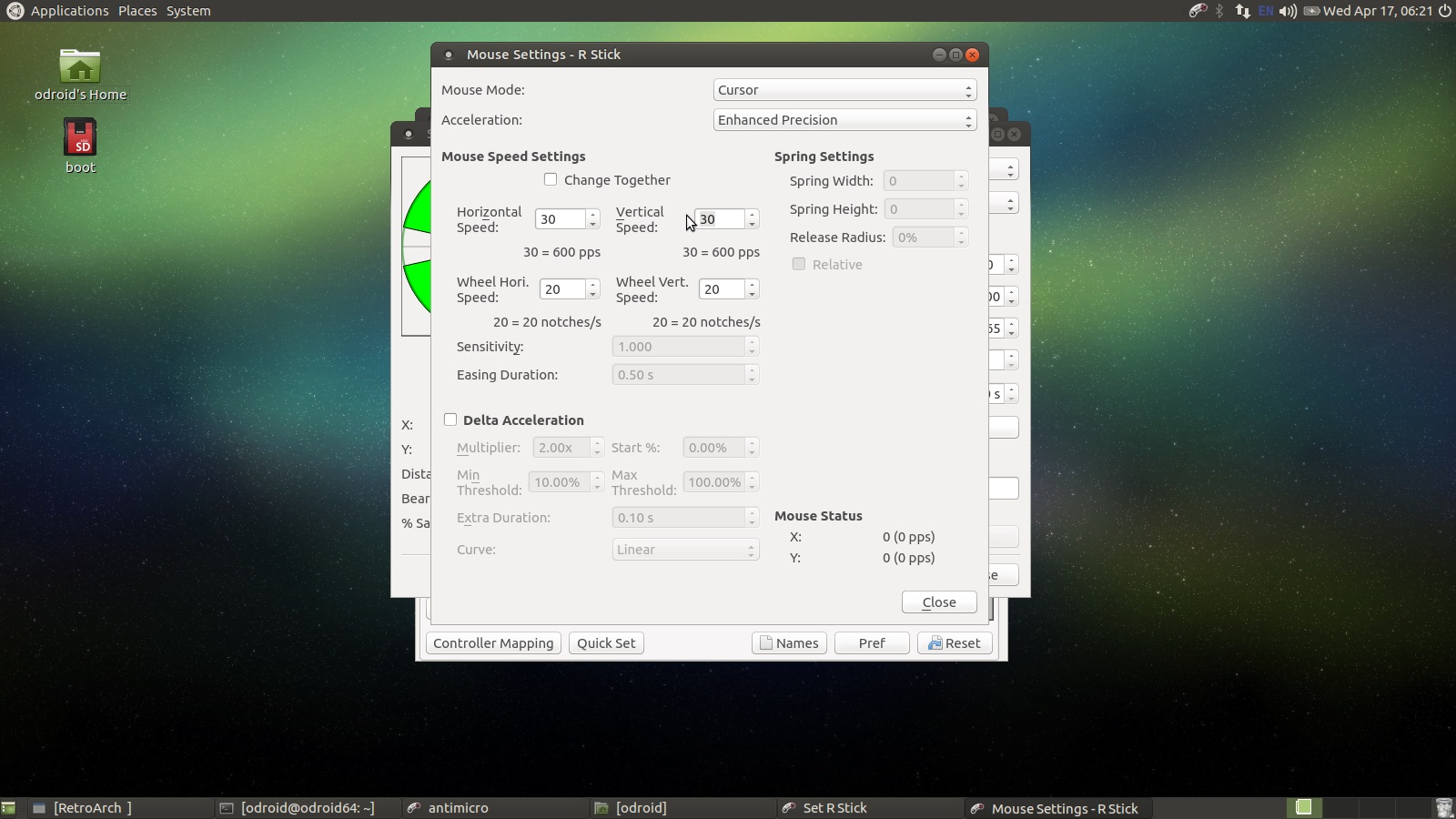Open the network connection tray icon
The height and width of the screenshot is (819, 1456).
1242,11
